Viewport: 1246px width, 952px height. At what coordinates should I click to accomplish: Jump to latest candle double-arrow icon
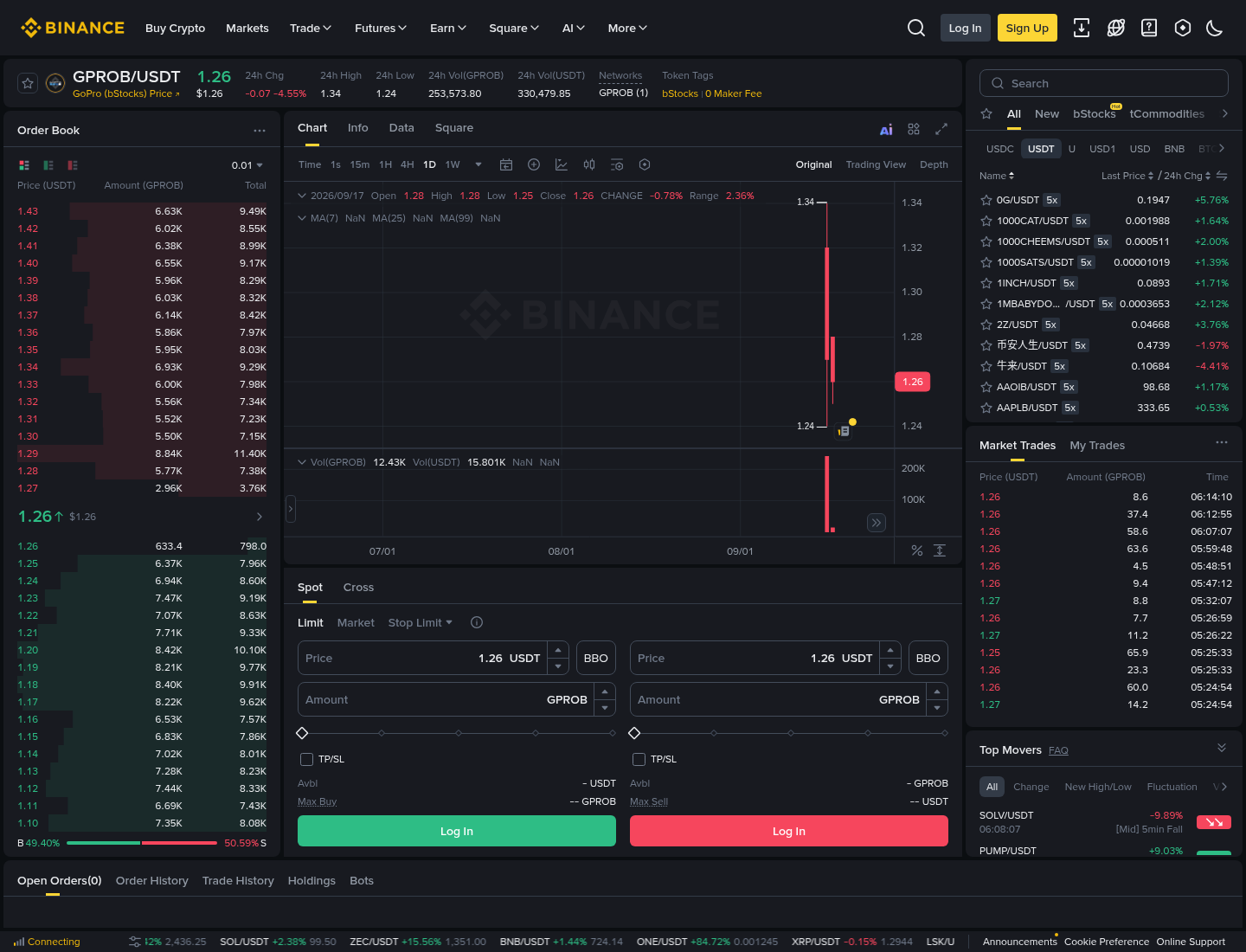coord(877,523)
